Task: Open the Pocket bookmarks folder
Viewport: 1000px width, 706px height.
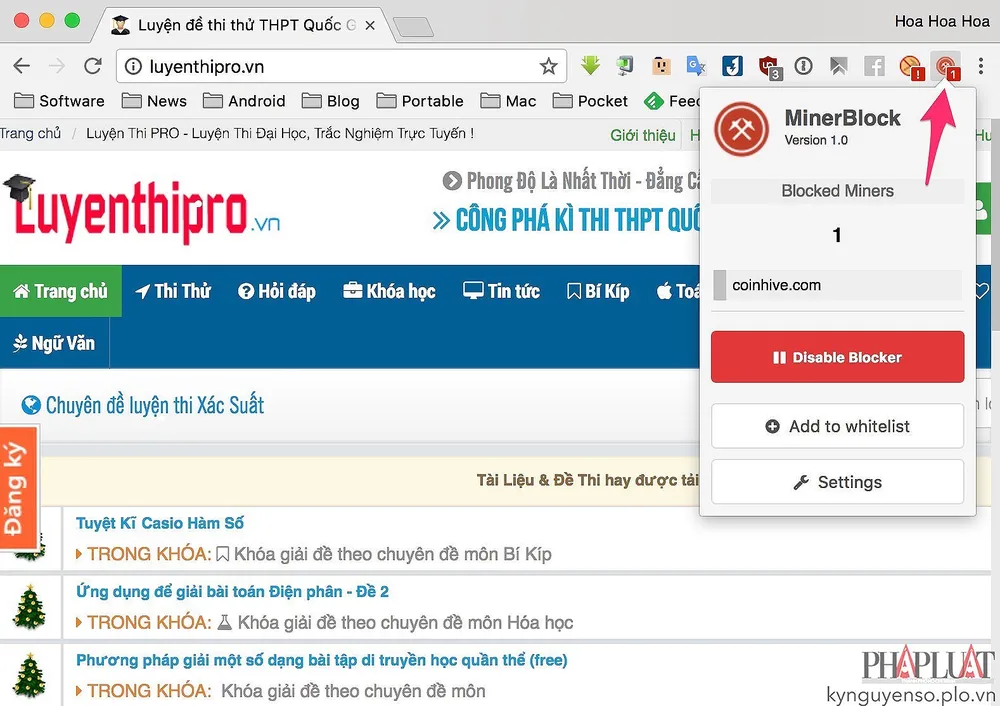Action: 590,101
